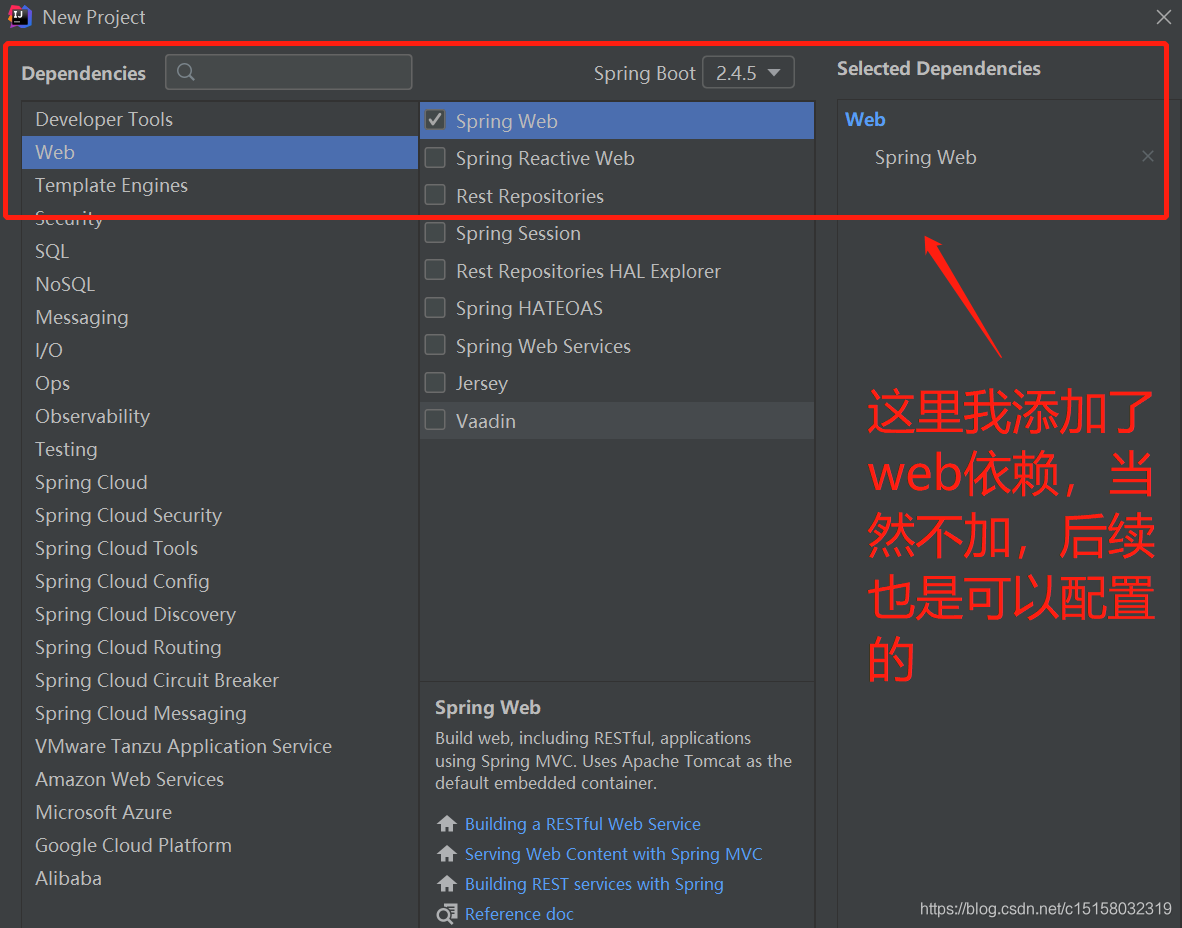
Task: Enable the Vaadin checkbox
Action: coord(435,420)
